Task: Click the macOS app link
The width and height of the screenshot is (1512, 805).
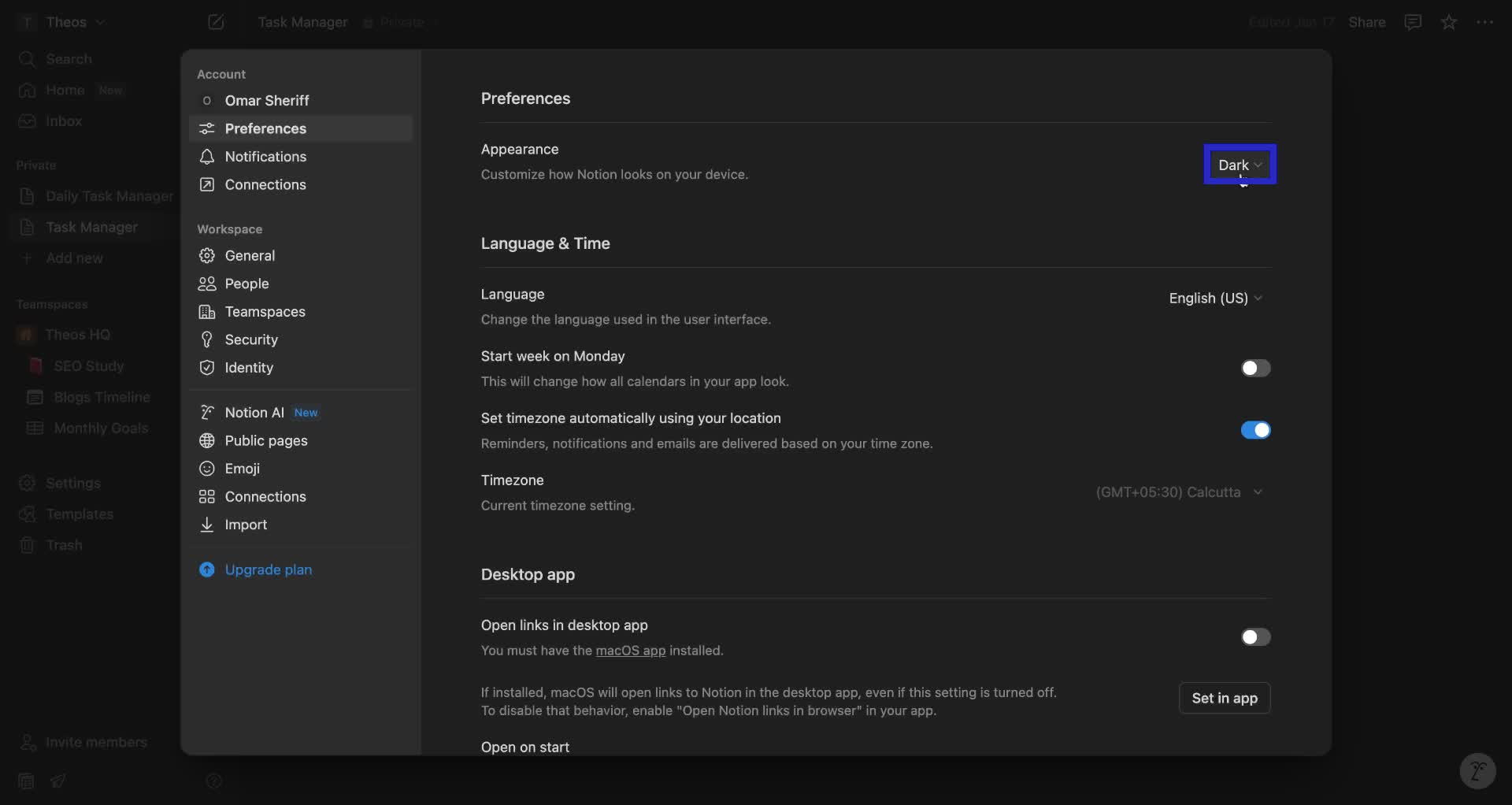Action: [x=630, y=651]
